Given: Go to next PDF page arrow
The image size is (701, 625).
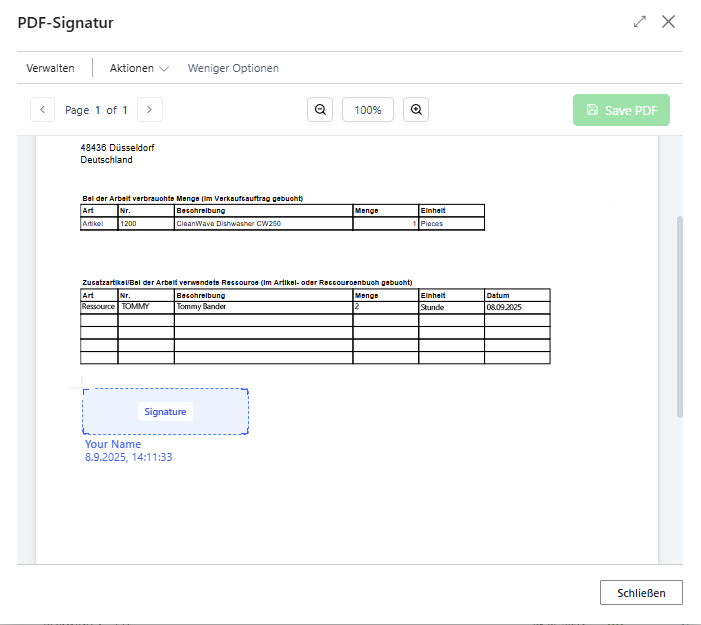Looking at the screenshot, I should [x=150, y=110].
